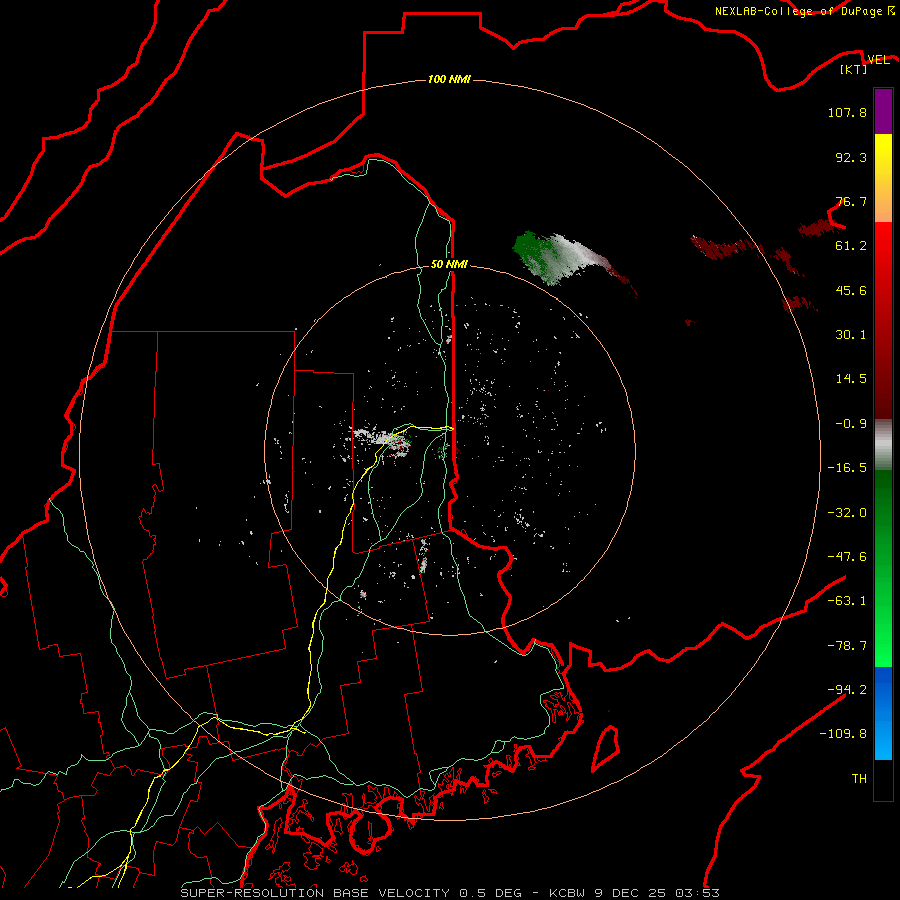The width and height of the screenshot is (900, 900).
Task: Click the 61.2 velocity scale value
Action: (851, 246)
